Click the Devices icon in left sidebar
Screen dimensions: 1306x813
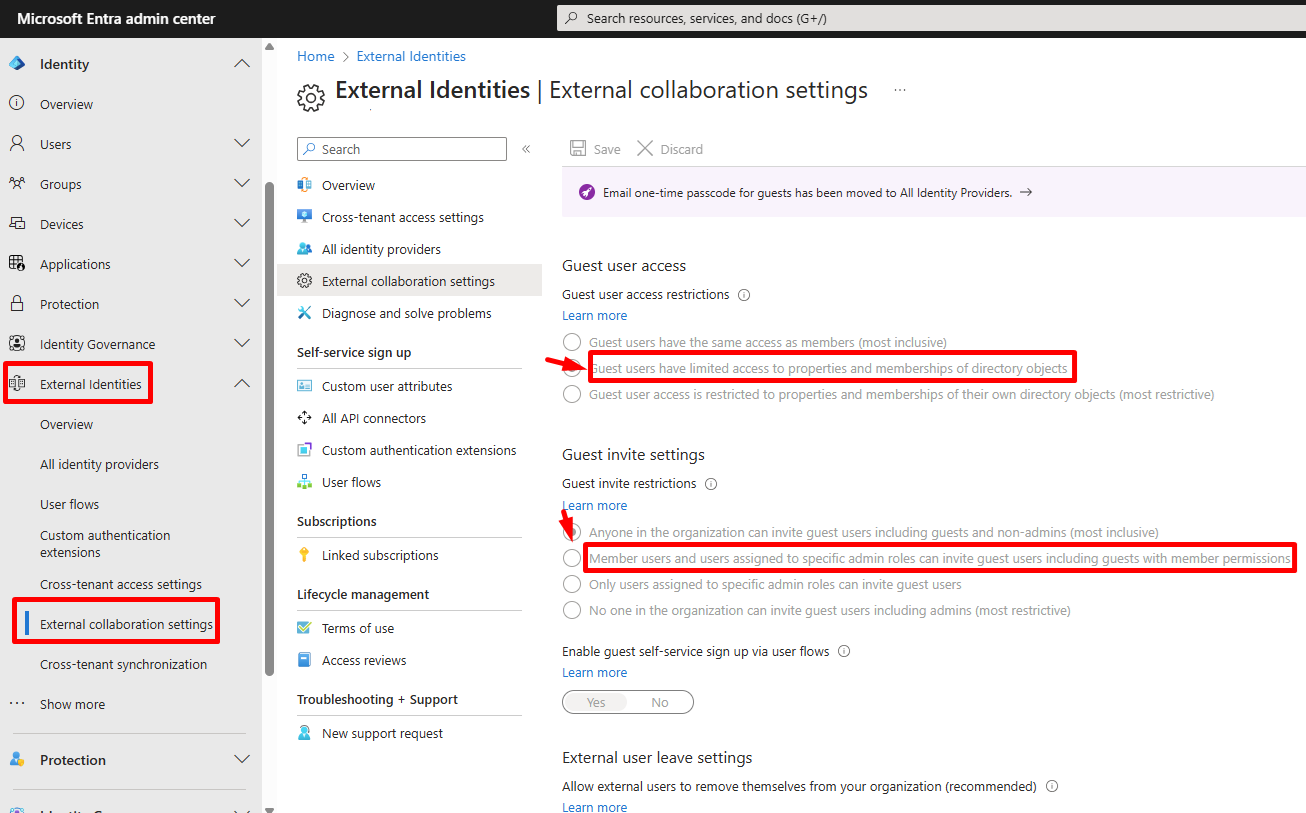[16, 224]
